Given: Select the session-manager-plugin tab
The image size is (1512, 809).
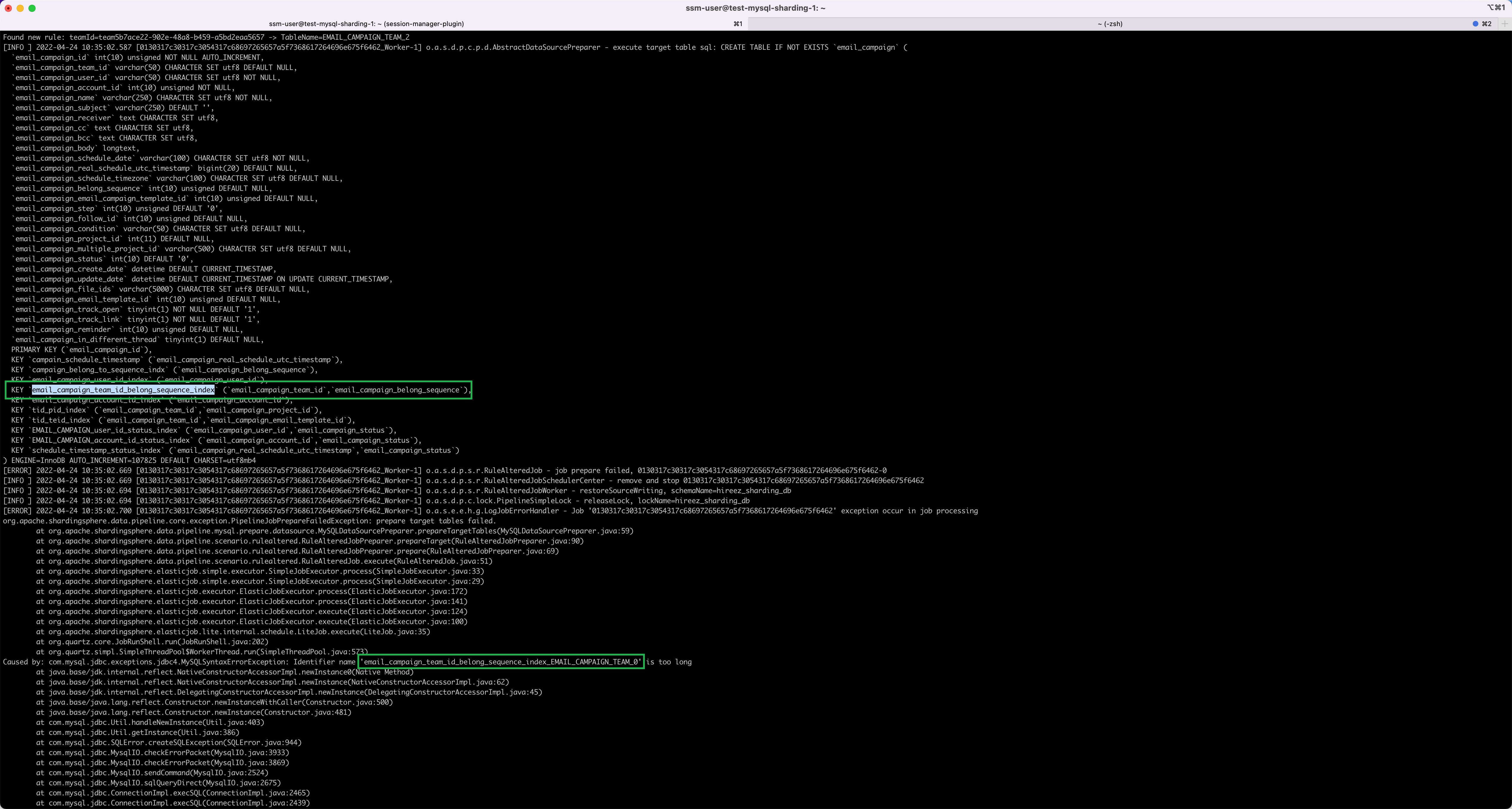Looking at the screenshot, I should pos(366,23).
